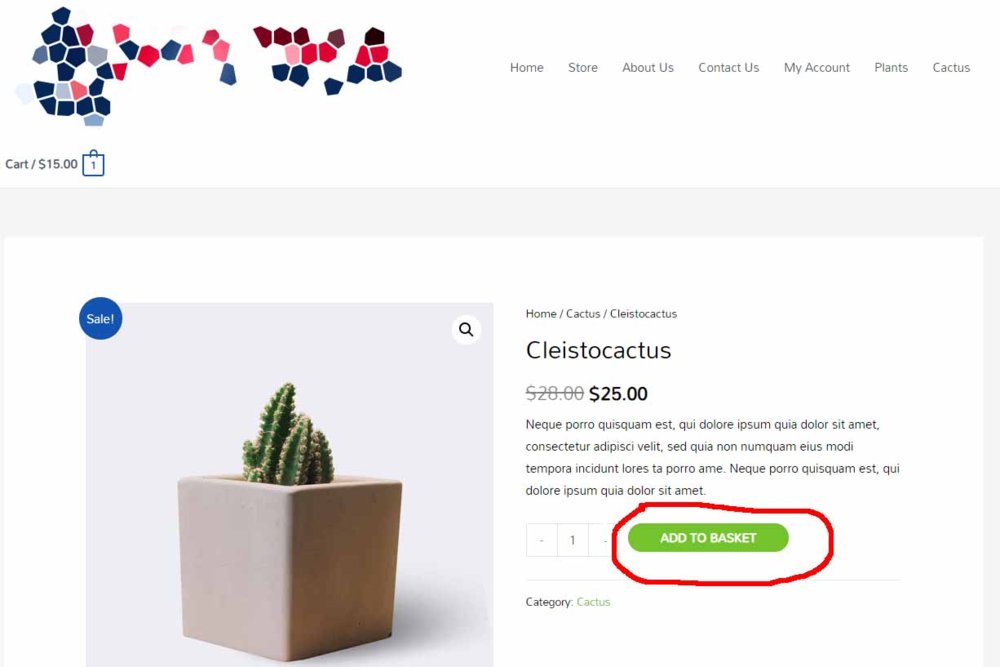Decrease quantity with the minus button
This screenshot has height=667, width=1000.
click(541, 540)
